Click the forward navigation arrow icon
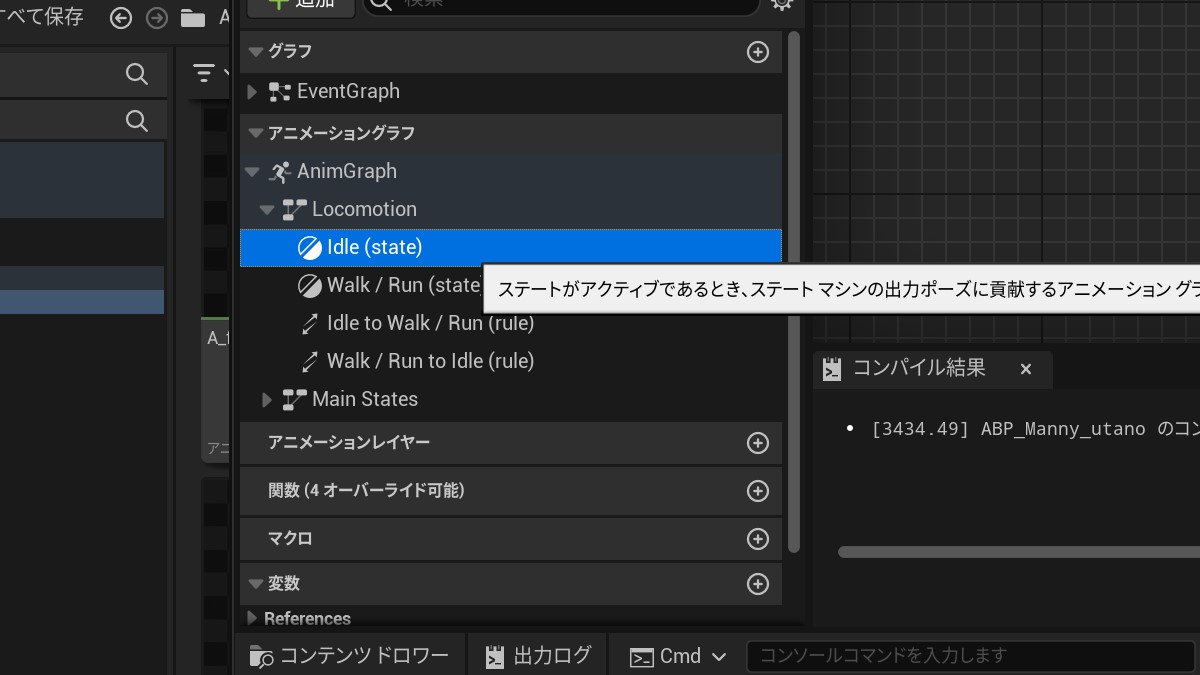 click(156, 18)
